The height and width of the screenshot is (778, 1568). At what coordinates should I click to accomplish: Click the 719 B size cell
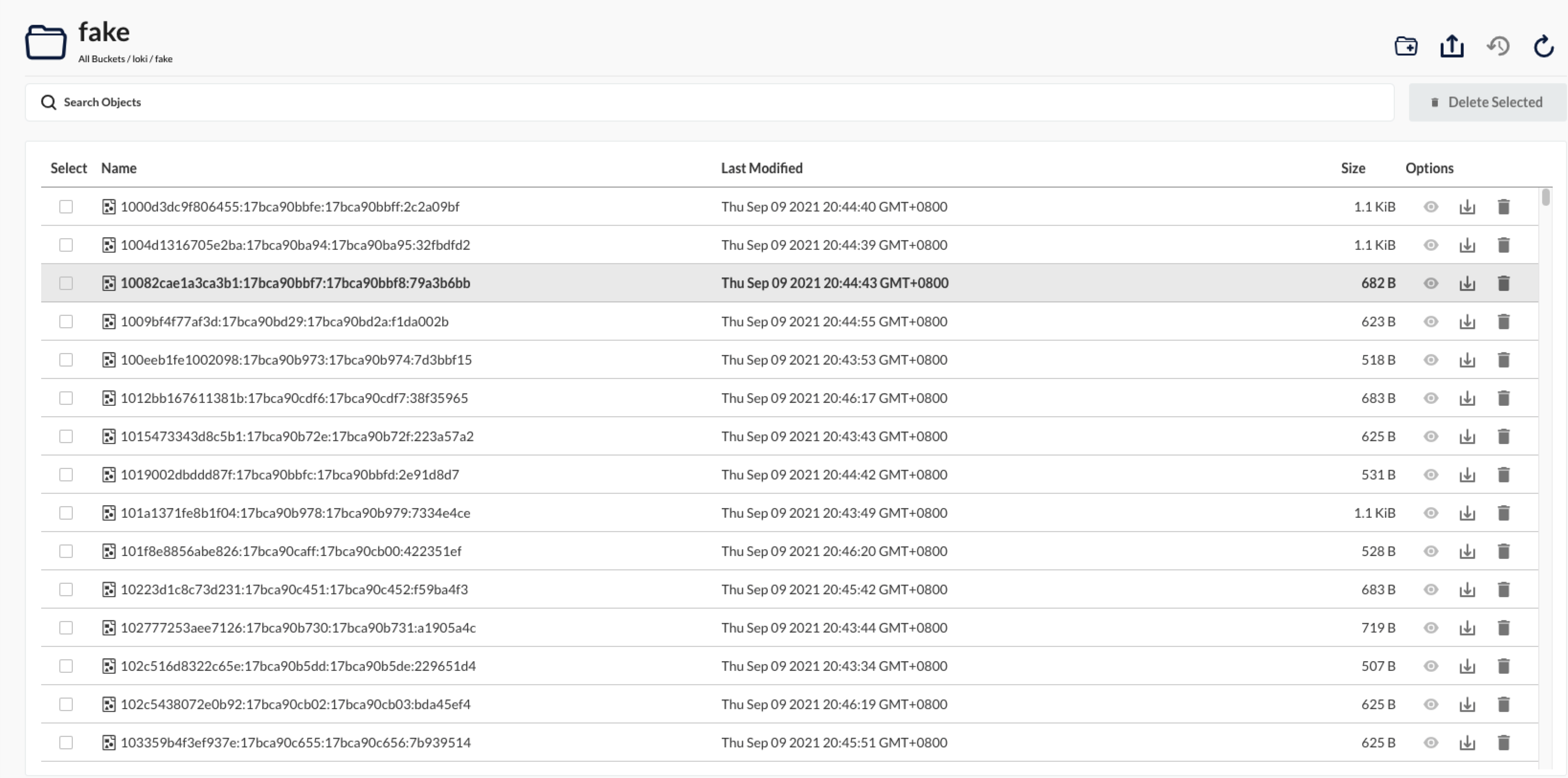(1378, 628)
